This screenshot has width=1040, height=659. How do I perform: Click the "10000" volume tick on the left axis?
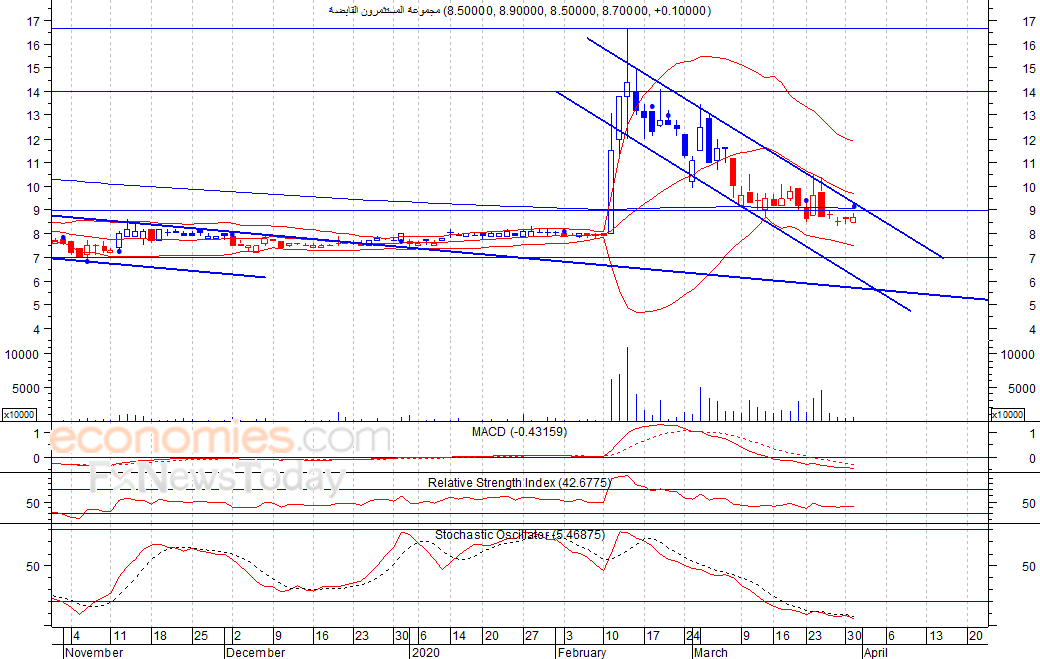click(23, 355)
